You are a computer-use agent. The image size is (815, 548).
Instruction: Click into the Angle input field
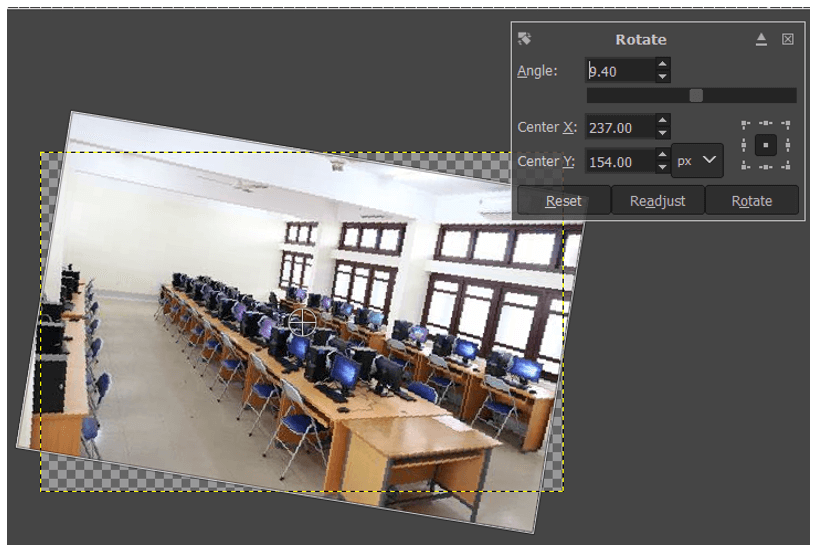620,71
